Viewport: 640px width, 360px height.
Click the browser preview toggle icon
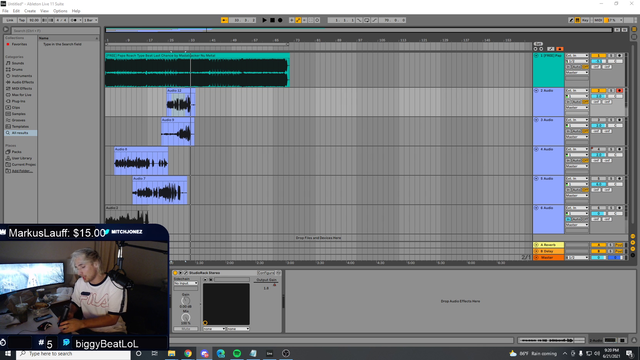[6, 29]
